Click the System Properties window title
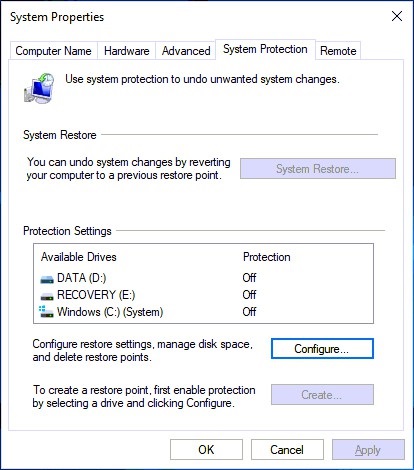The image size is (414, 470). tap(57, 17)
